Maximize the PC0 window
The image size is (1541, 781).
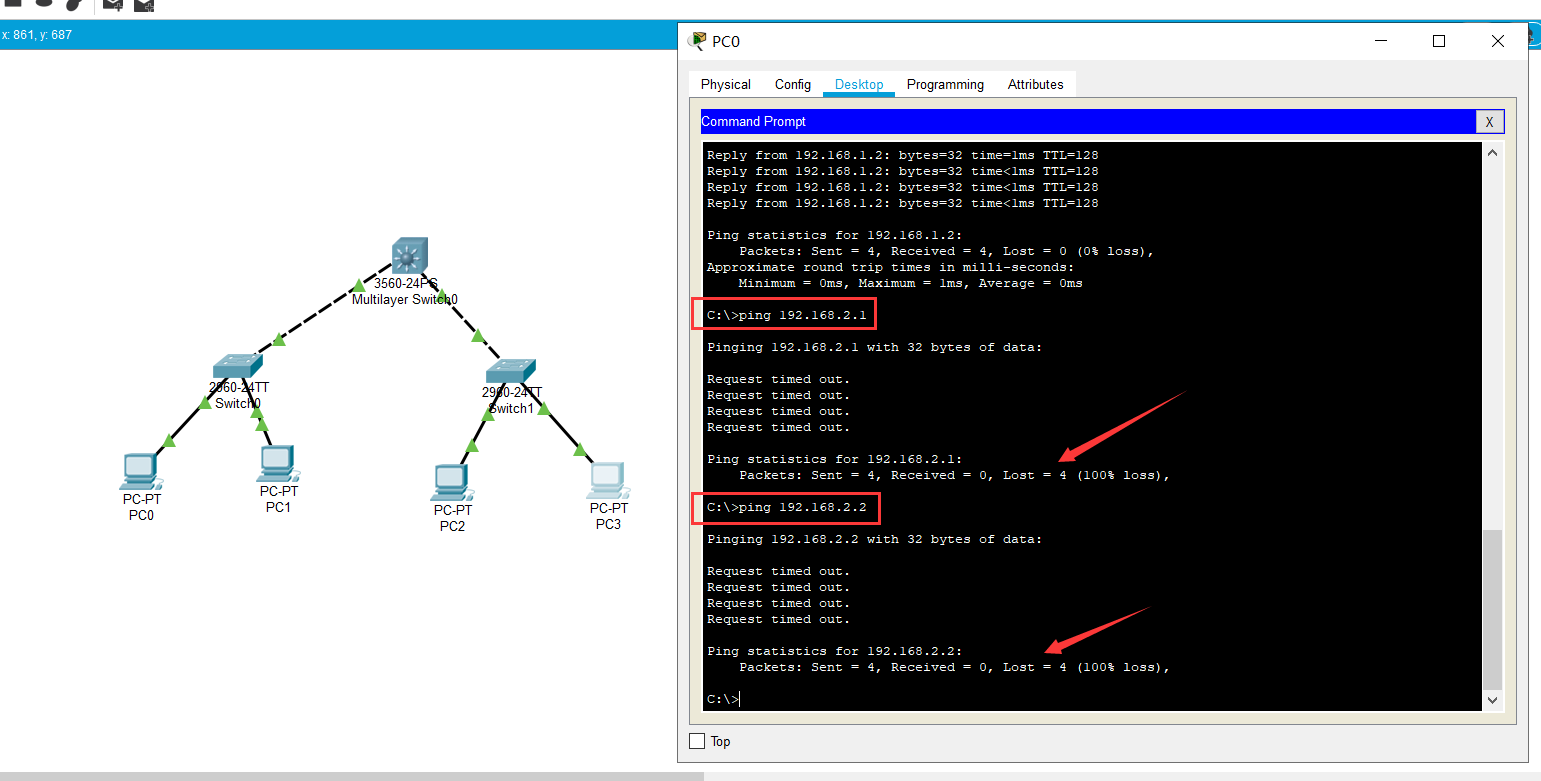1439,41
